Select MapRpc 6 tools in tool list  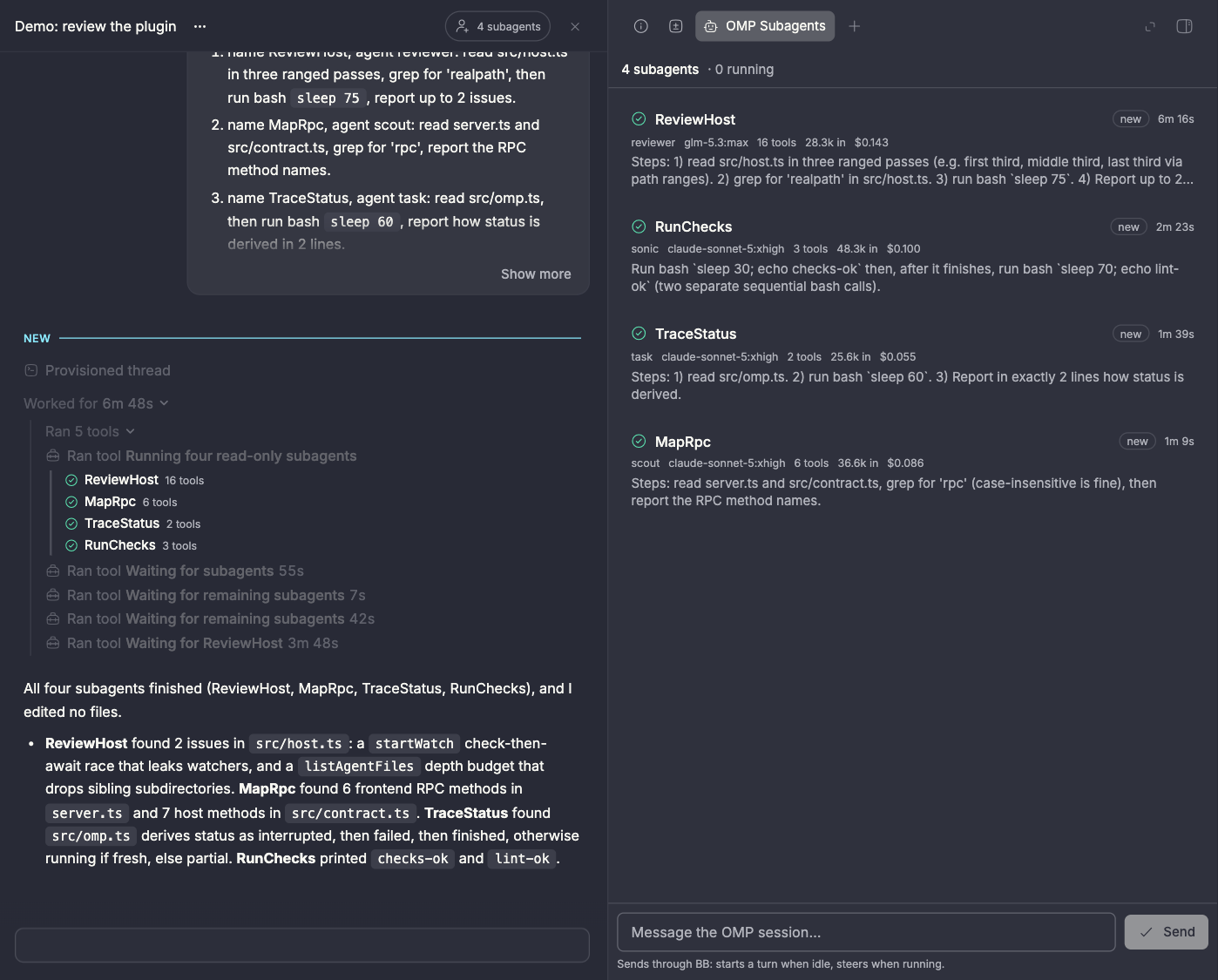coord(121,502)
